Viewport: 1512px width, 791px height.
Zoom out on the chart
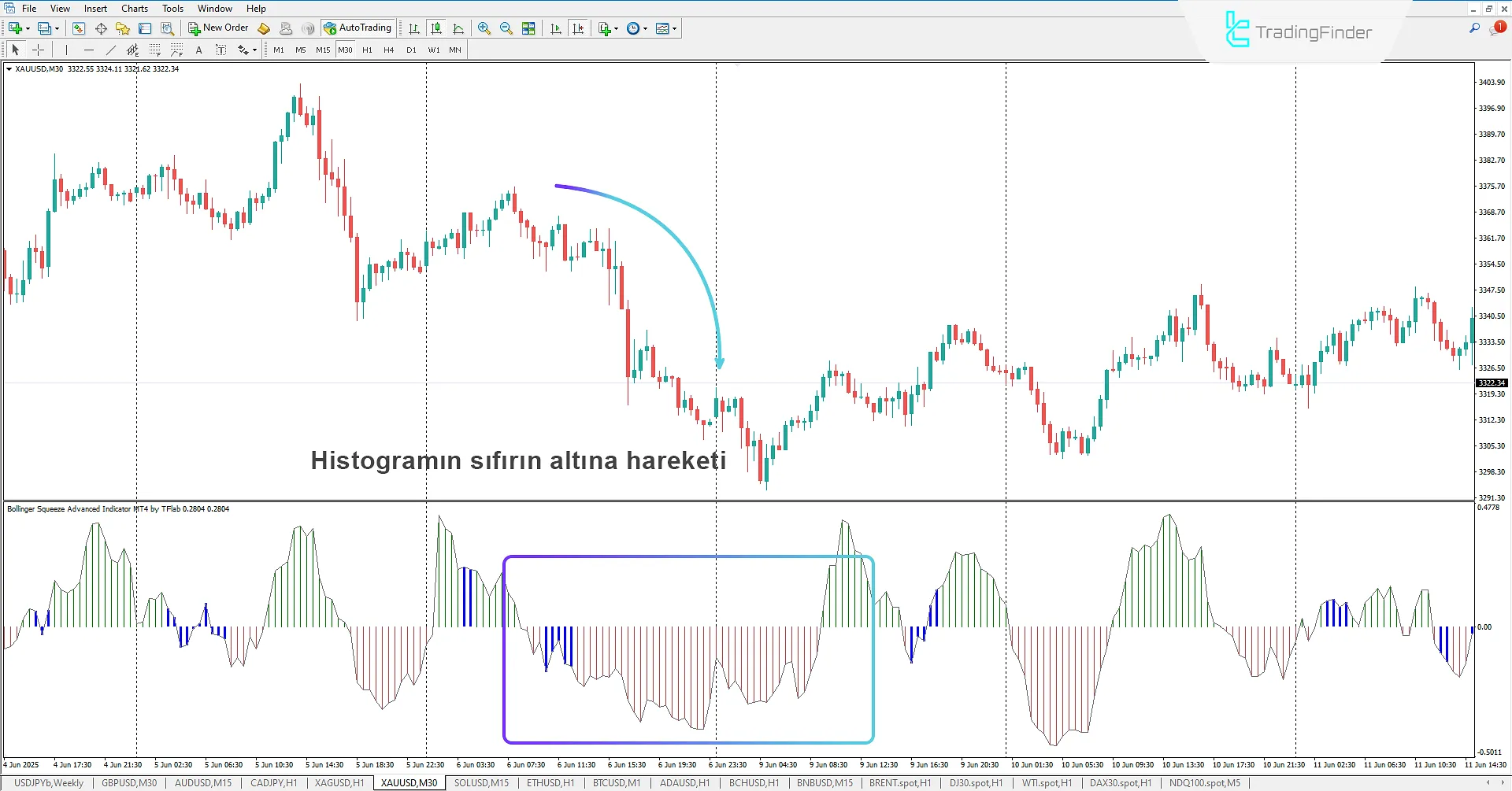pos(506,28)
